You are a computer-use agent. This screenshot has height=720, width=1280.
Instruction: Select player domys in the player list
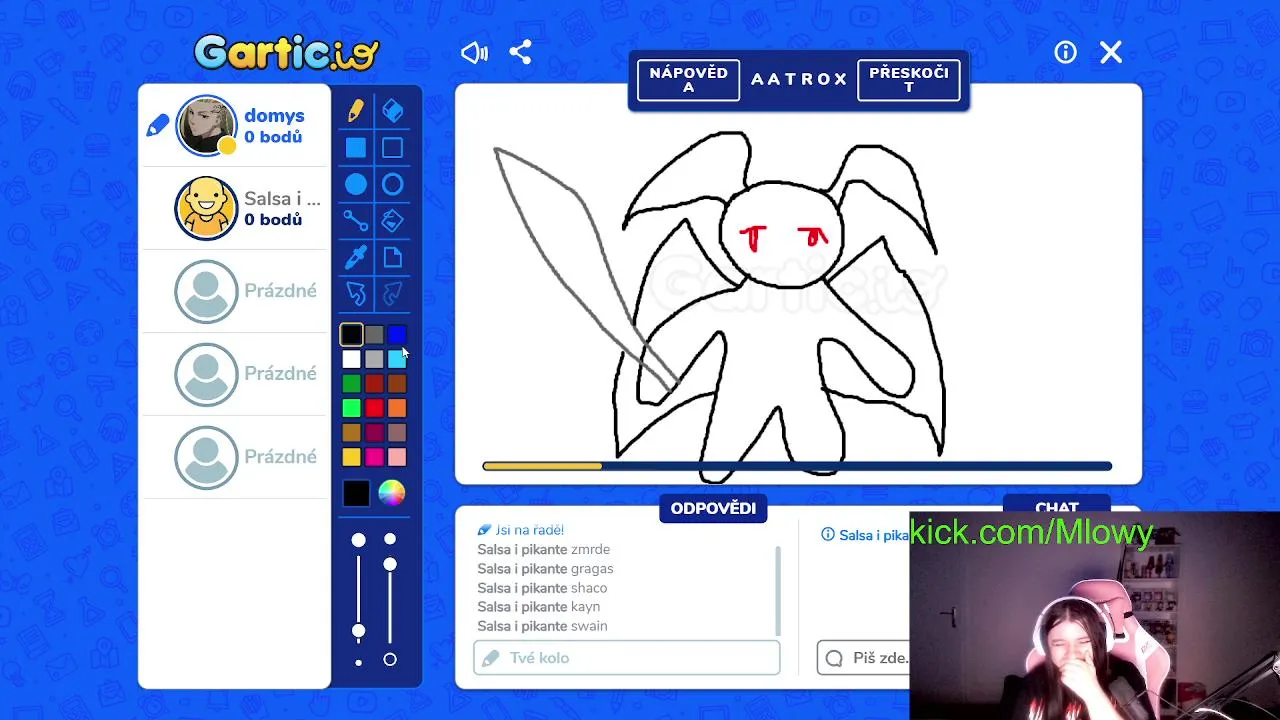(x=235, y=126)
